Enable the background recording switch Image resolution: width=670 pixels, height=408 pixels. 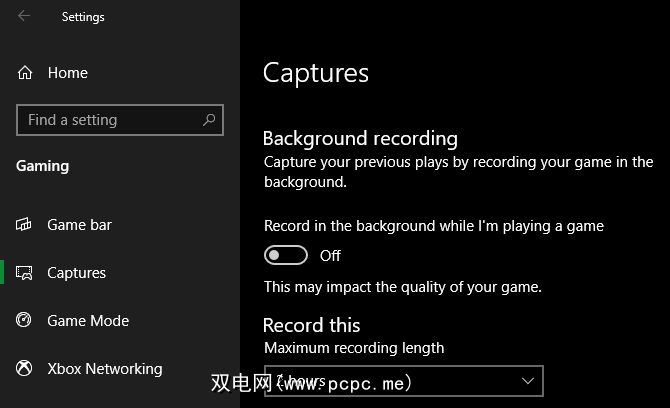click(x=285, y=256)
